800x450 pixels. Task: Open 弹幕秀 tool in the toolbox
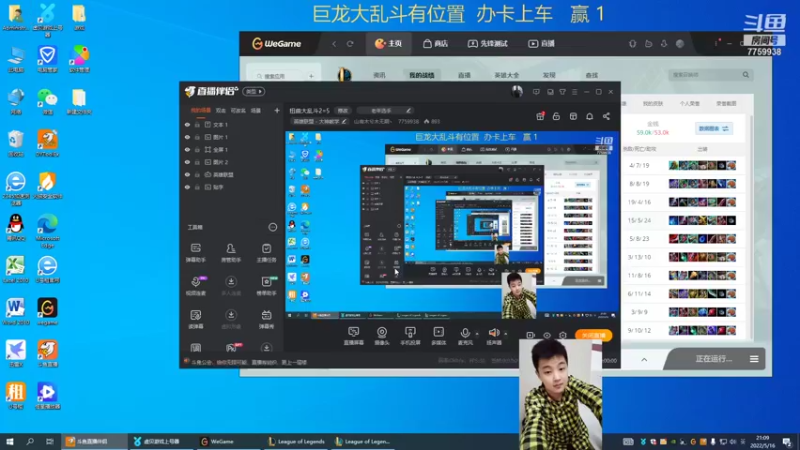[x=266, y=319]
